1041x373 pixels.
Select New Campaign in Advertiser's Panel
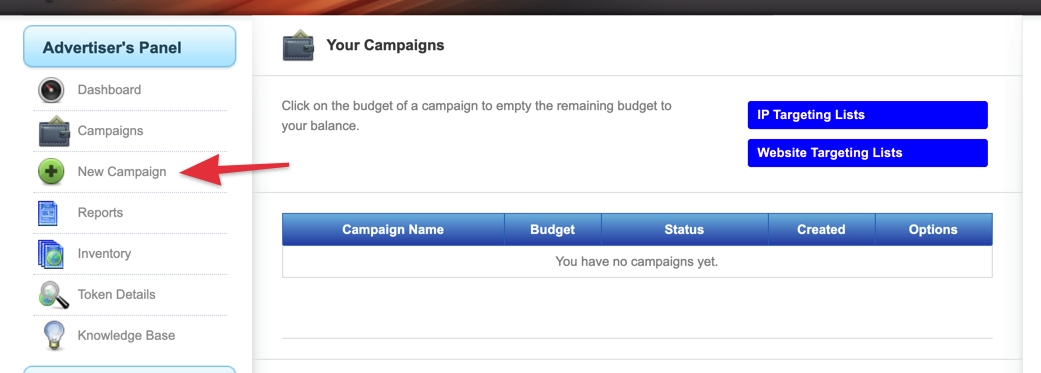pyautogui.click(x=121, y=171)
